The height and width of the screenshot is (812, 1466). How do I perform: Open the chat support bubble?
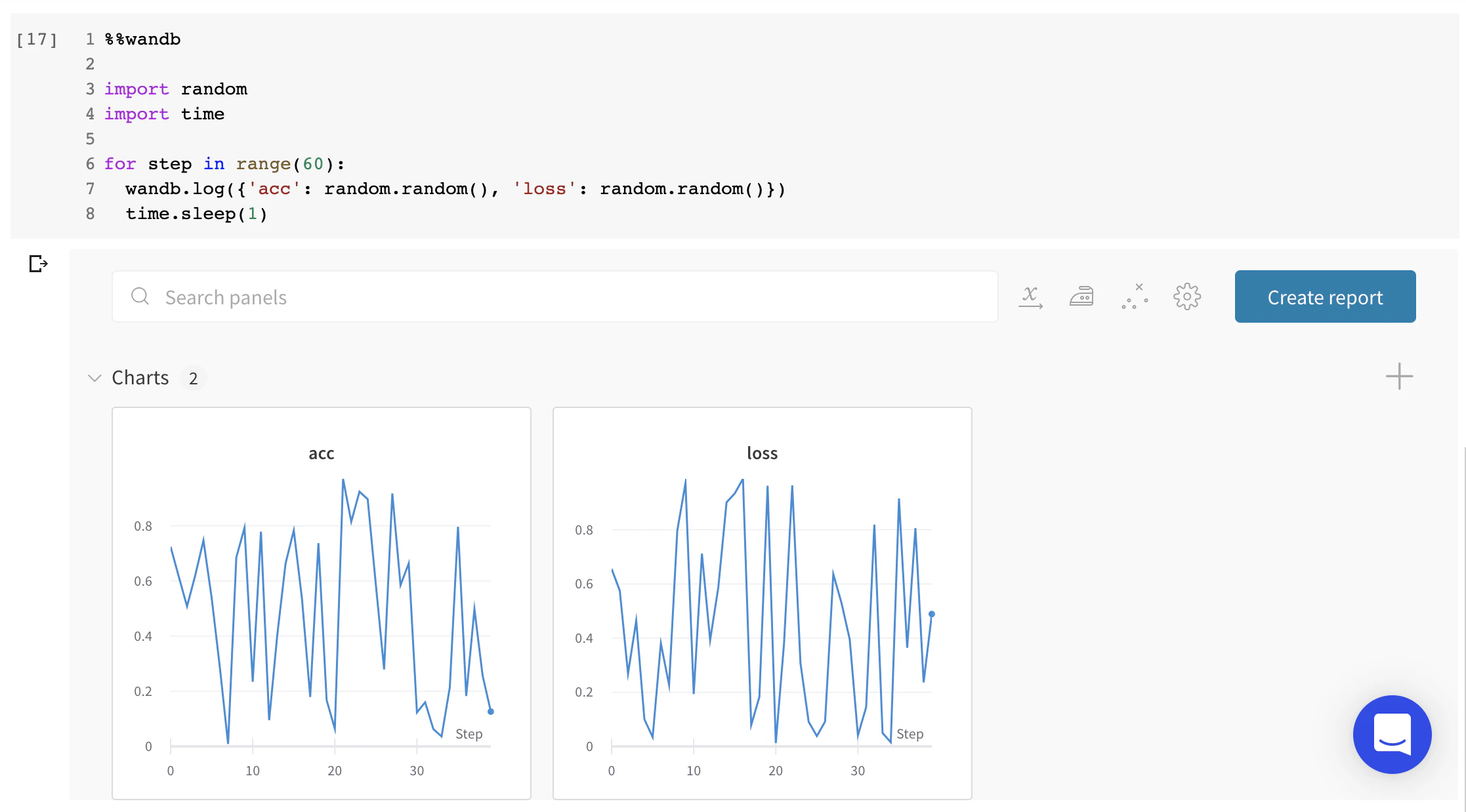click(x=1393, y=735)
